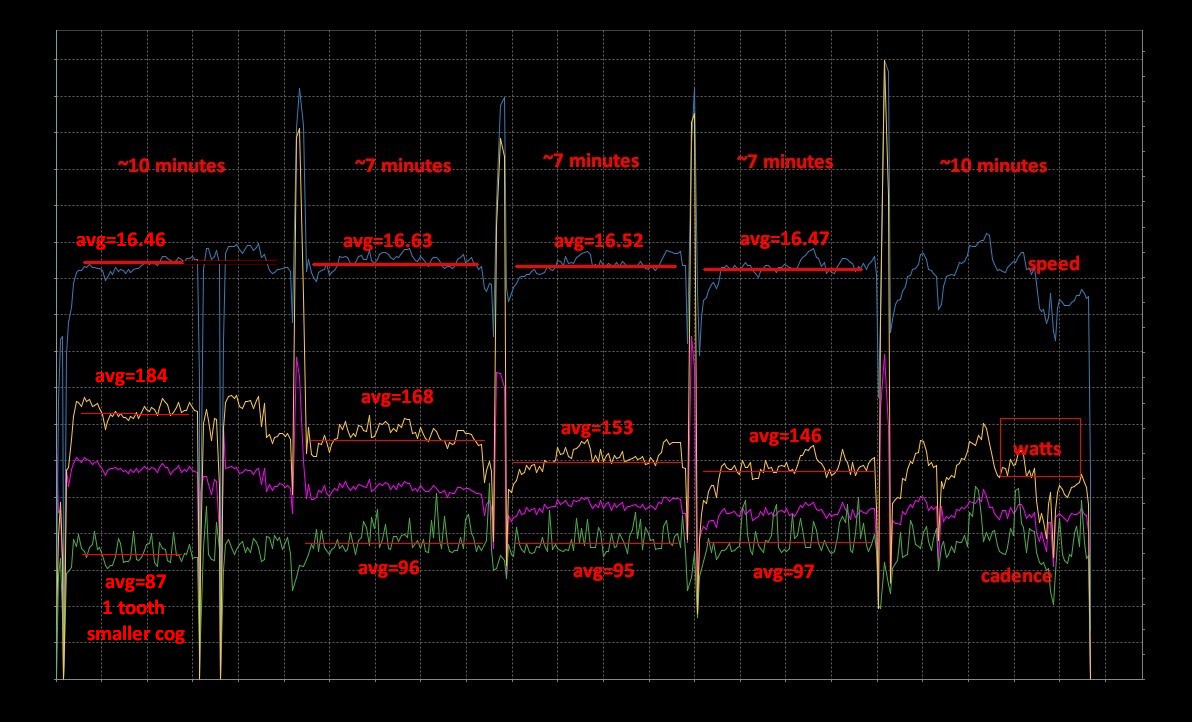Click the avg=153 watts annotation
Viewport: 1192px width, 722px height.
pyautogui.click(x=597, y=427)
